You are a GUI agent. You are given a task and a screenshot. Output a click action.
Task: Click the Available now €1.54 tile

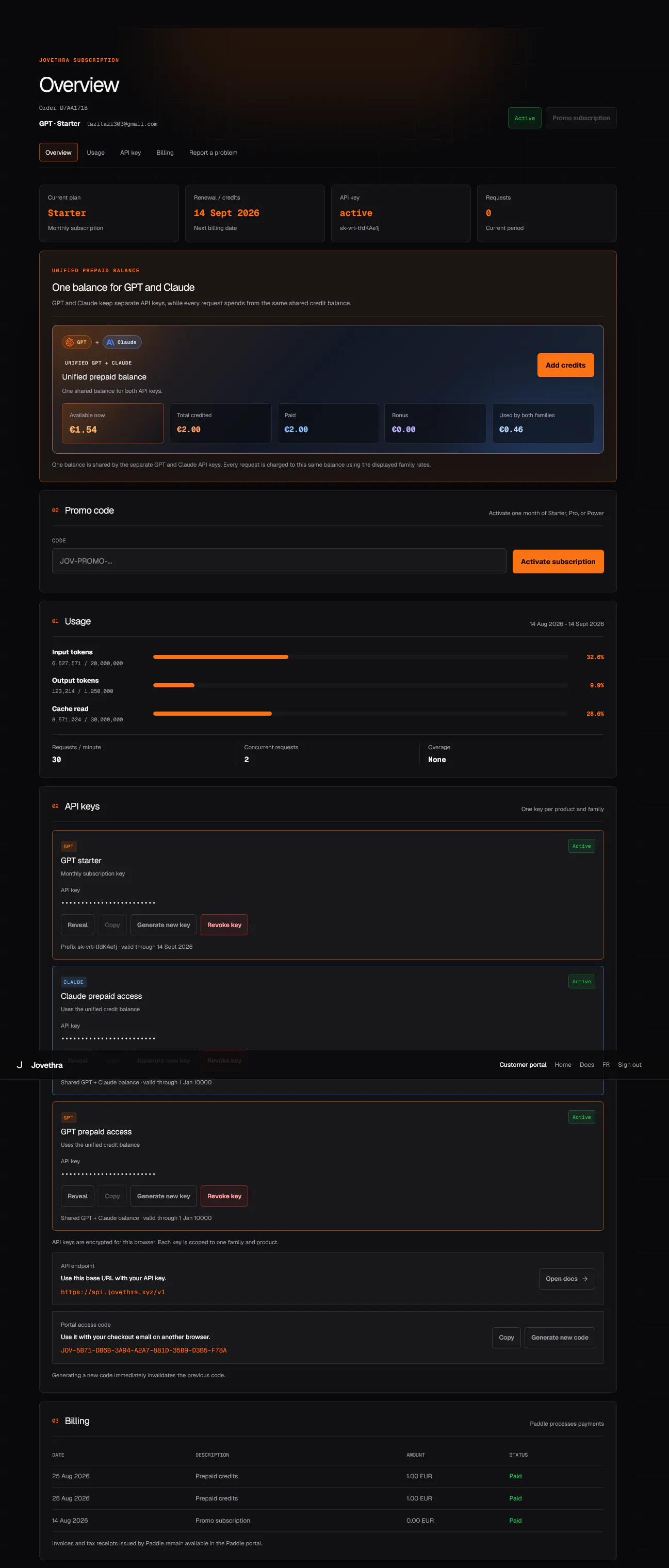pyautogui.click(x=112, y=423)
